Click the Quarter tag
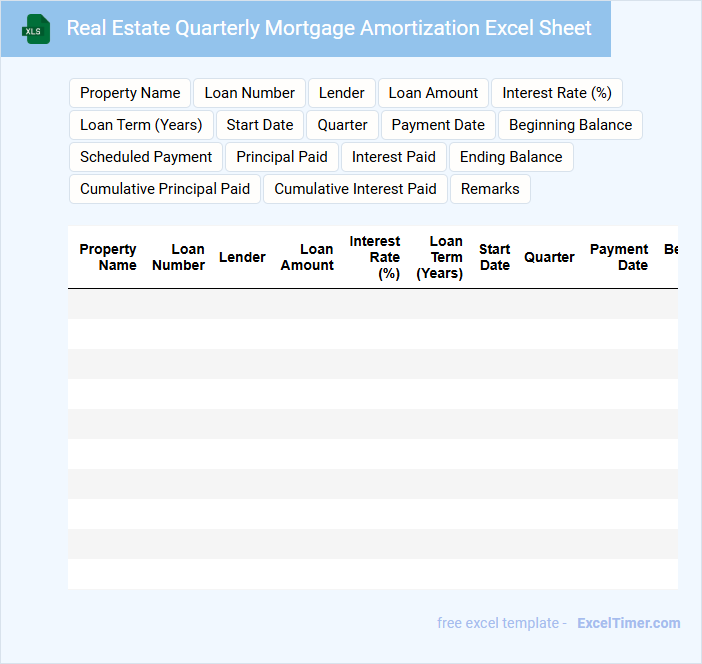 click(343, 125)
